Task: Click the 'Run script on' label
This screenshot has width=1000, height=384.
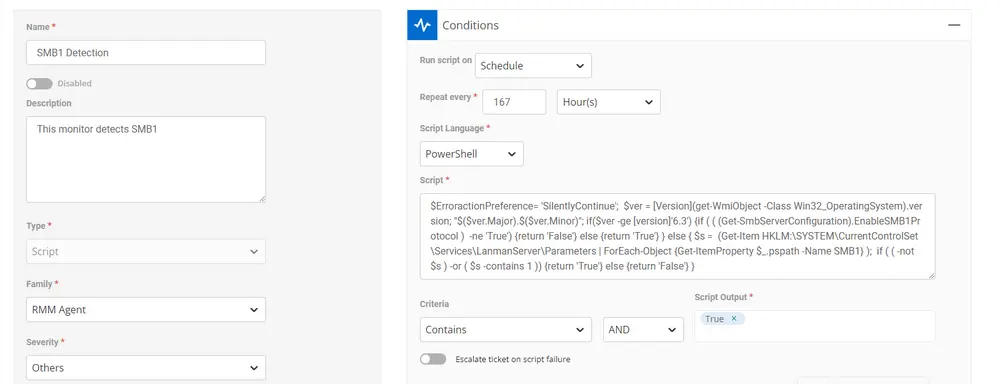Action: 446,60
